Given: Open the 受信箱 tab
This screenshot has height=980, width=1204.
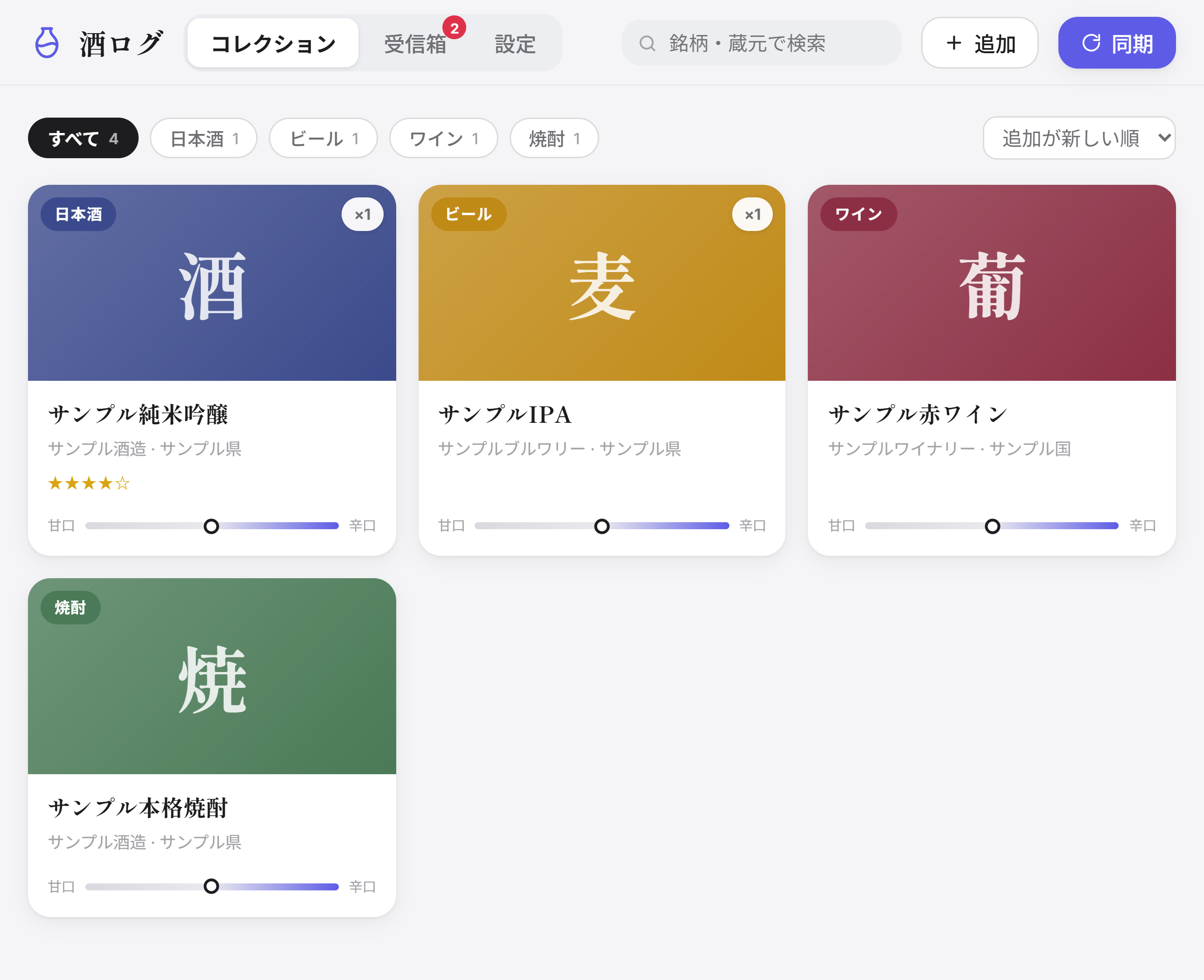Looking at the screenshot, I should [415, 43].
